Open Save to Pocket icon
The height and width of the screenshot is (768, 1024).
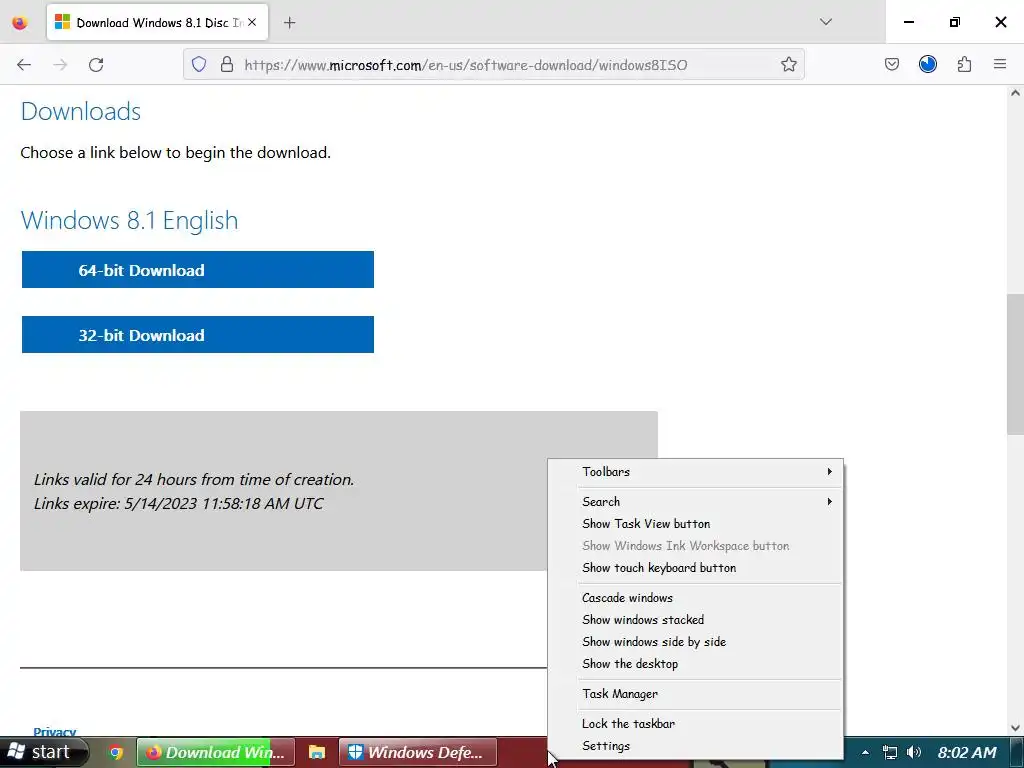click(891, 64)
